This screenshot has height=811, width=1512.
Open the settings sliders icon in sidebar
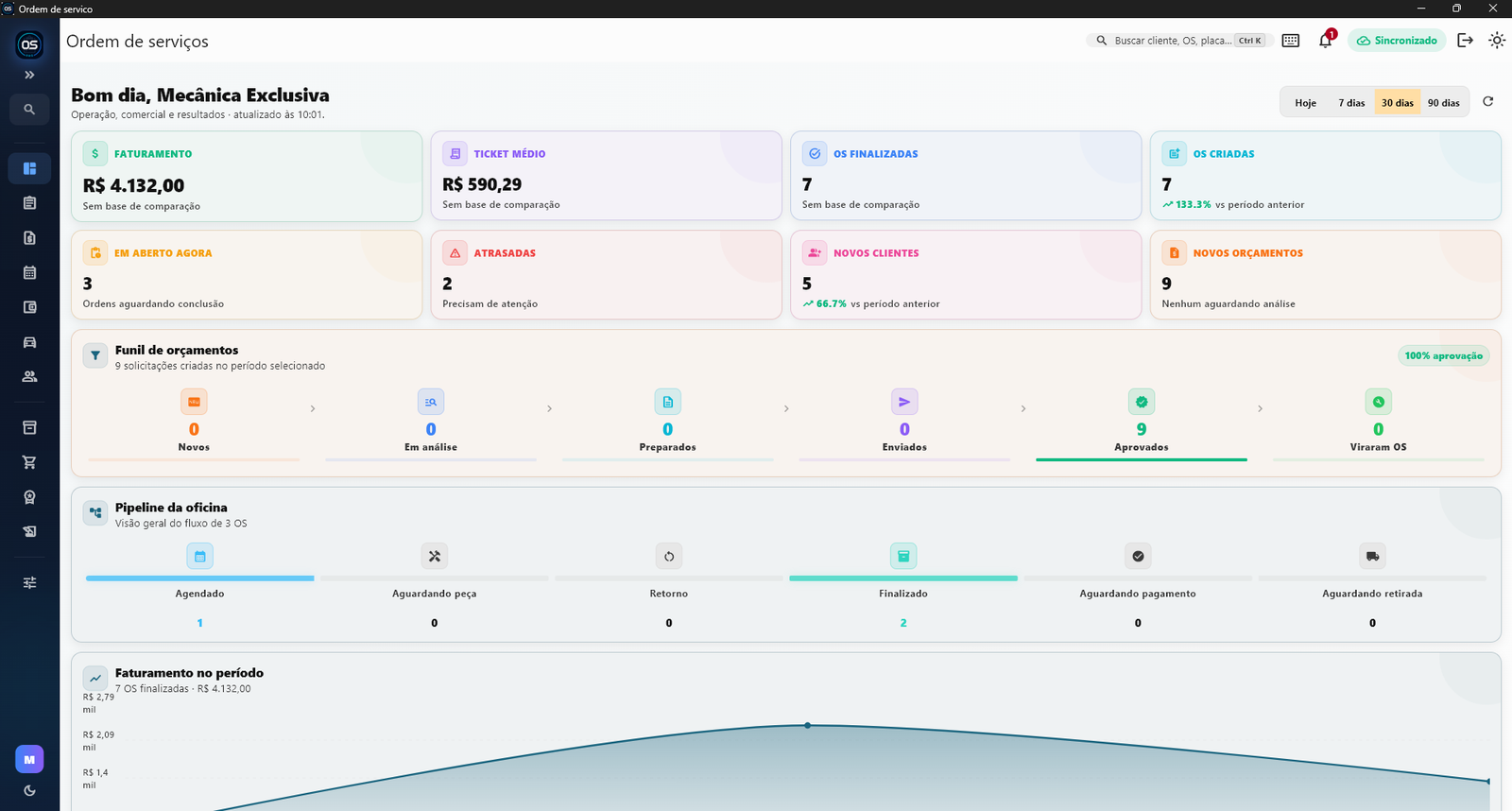(29, 583)
